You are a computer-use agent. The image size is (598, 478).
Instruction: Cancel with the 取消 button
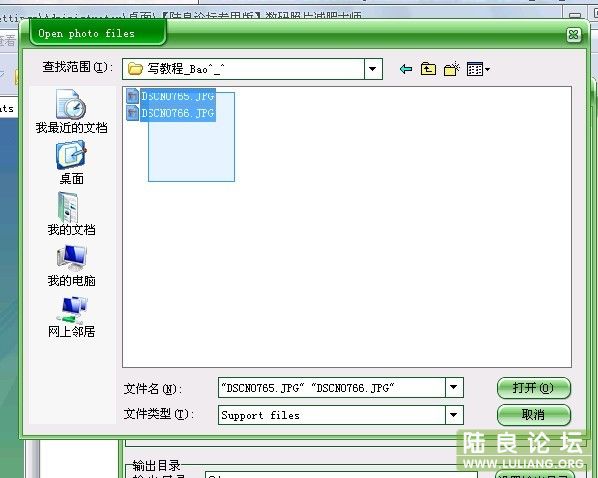(x=534, y=415)
